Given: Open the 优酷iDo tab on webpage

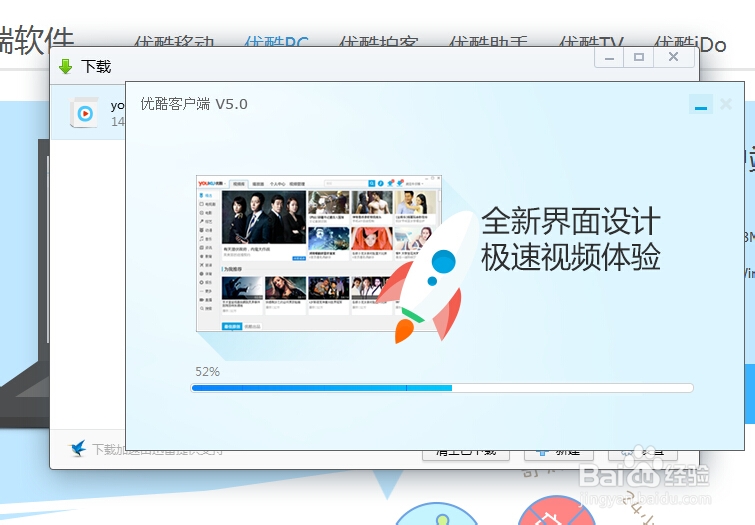Looking at the screenshot, I should (690, 42).
